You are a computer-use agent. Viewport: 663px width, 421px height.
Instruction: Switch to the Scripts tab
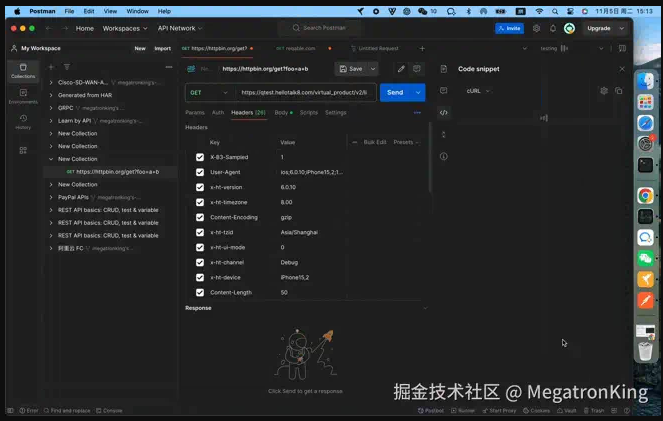tap(309, 112)
